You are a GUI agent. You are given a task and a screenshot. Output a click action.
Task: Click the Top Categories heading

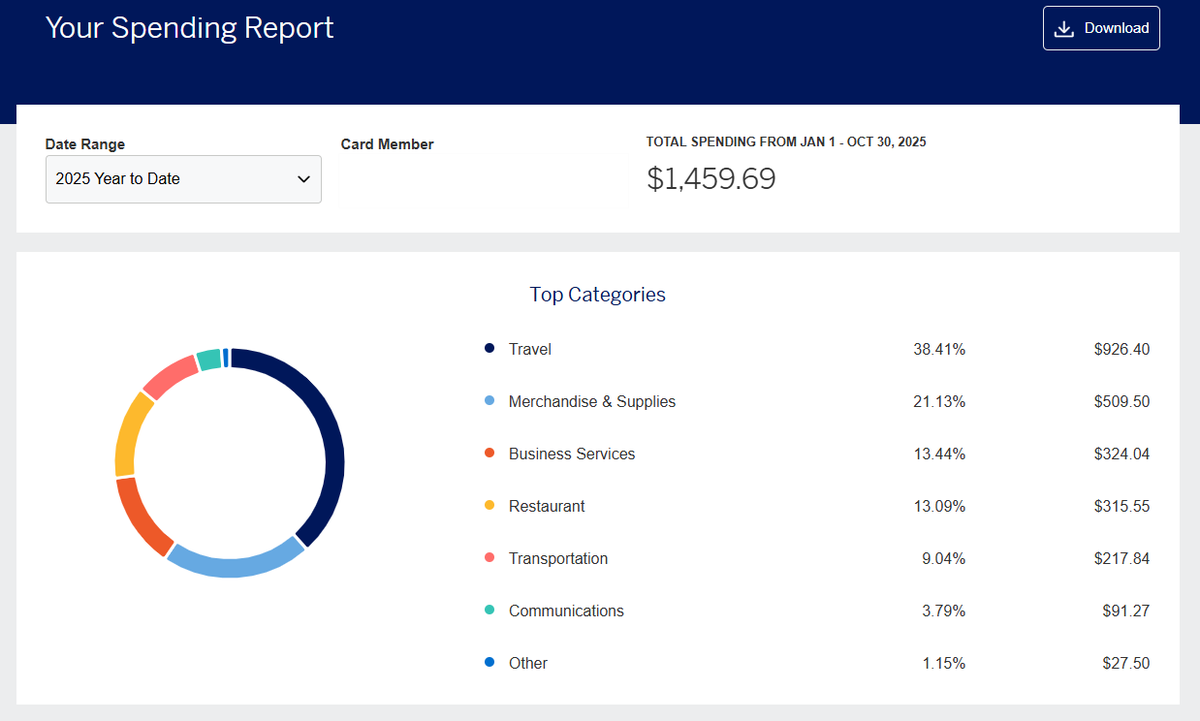click(x=597, y=294)
